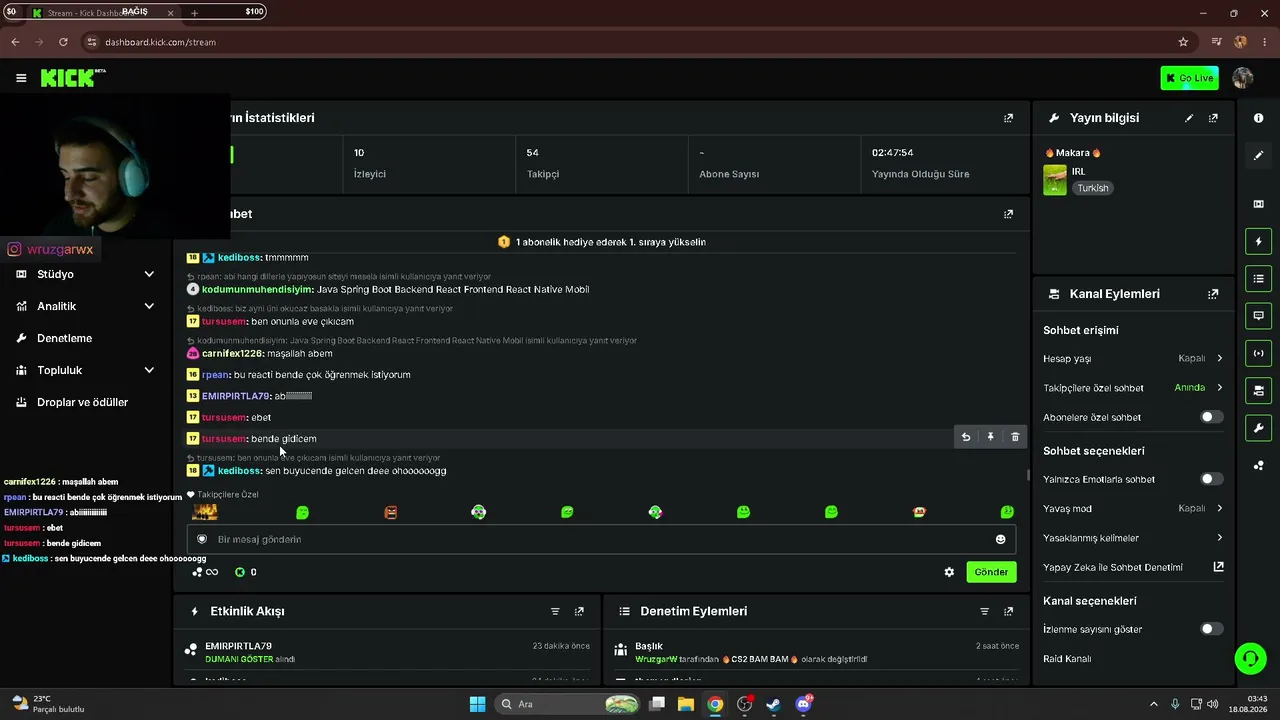Pop out the İstatistikleri panel
This screenshot has width=1280, height=720.
pos(1008,118)
